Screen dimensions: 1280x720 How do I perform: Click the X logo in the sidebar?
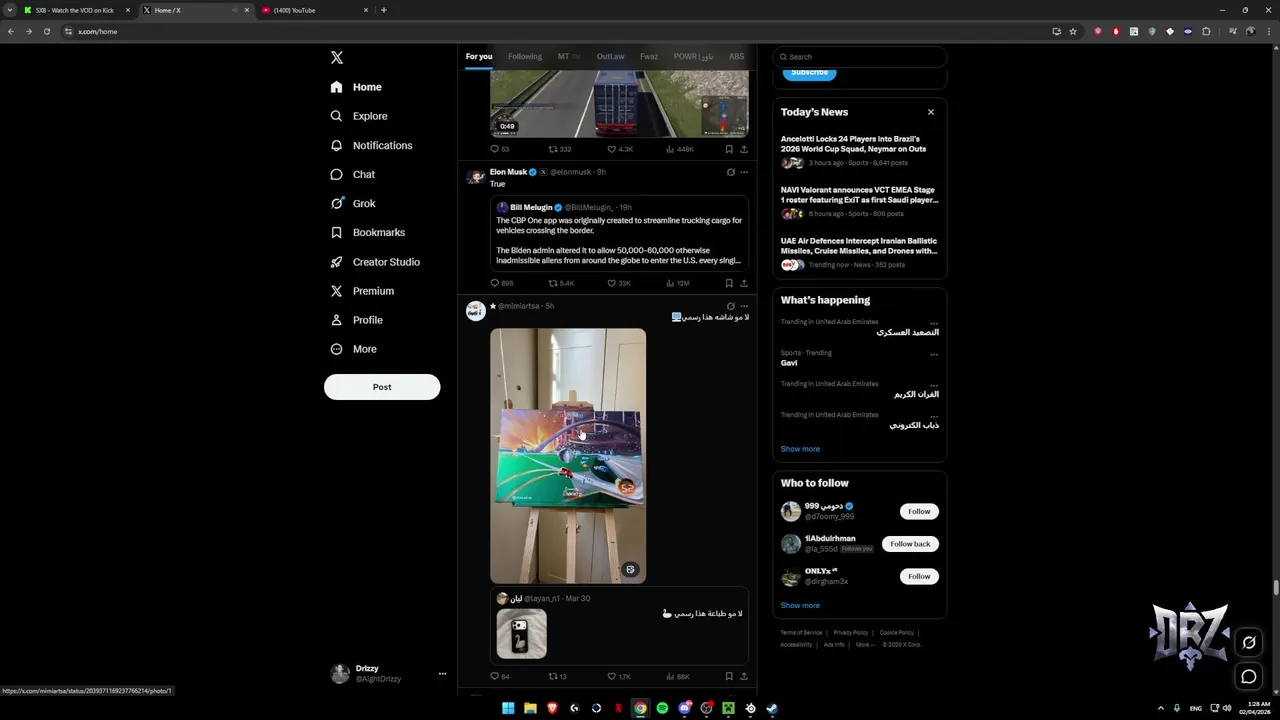click(x=337, y=58)
